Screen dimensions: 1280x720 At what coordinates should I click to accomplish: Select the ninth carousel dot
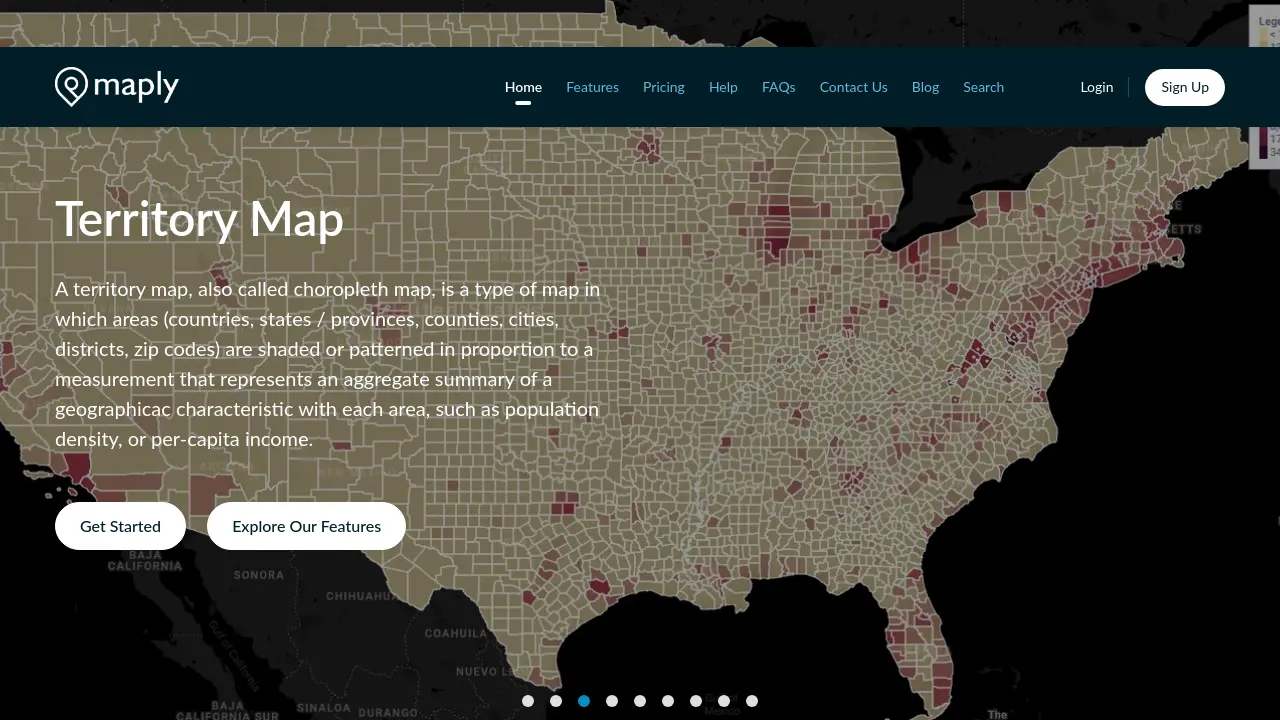pos(752,701)
